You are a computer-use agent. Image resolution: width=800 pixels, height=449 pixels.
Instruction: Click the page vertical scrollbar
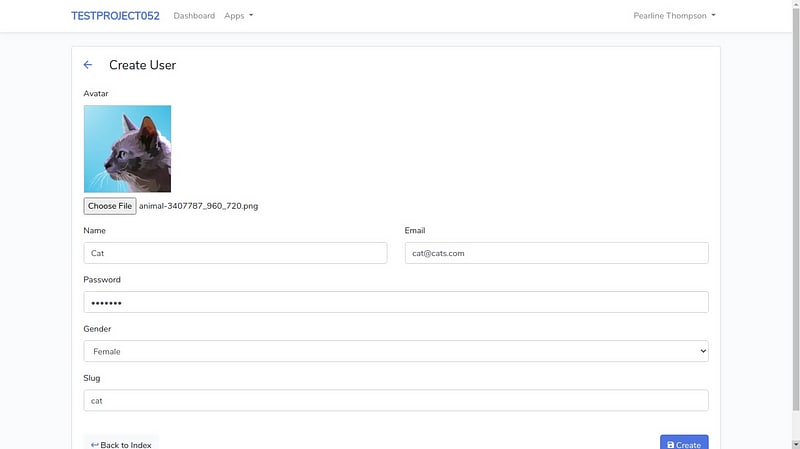coord(796,209)
